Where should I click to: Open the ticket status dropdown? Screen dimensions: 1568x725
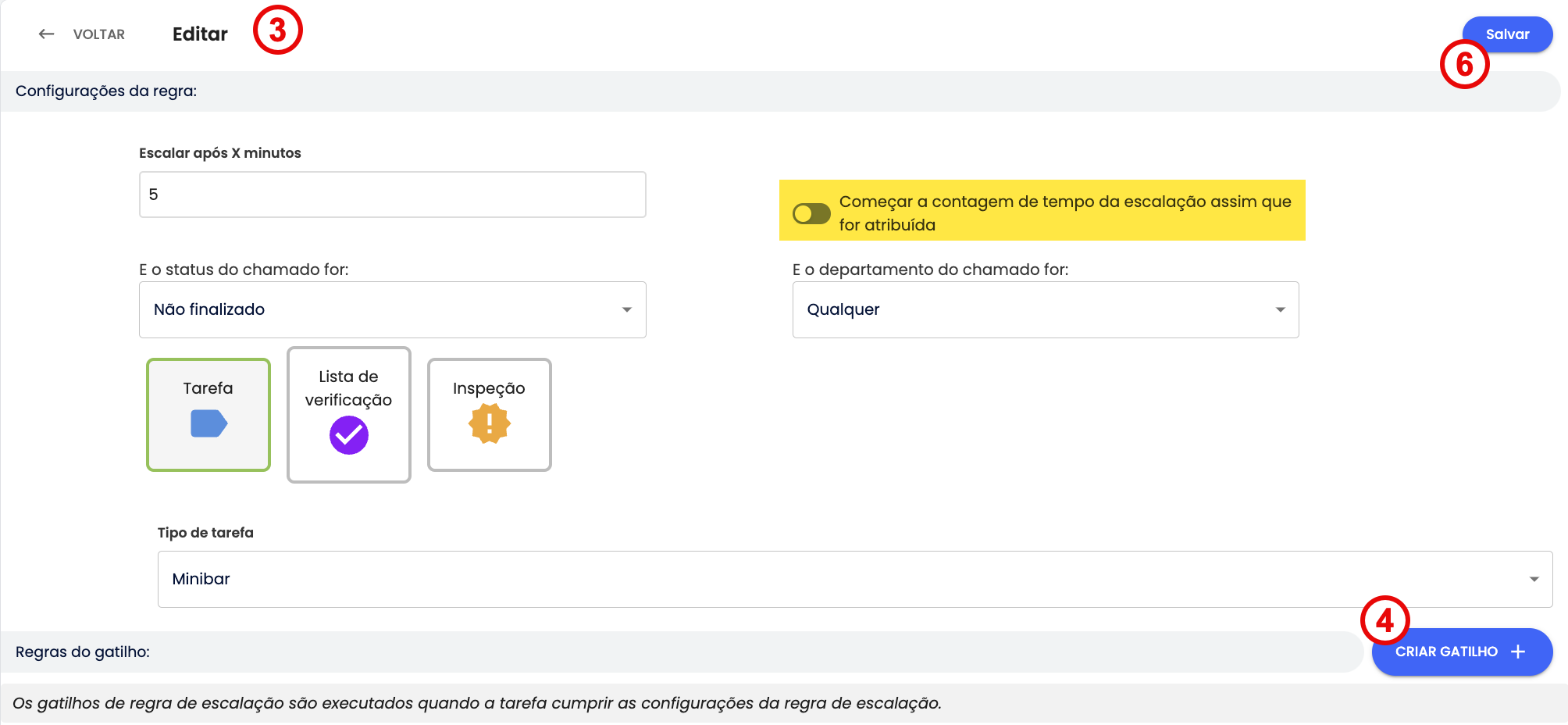(x=392, y=309)
